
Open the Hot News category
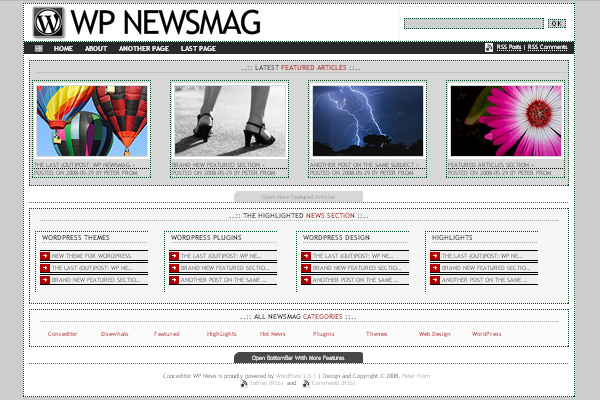[x=272, y=333]
